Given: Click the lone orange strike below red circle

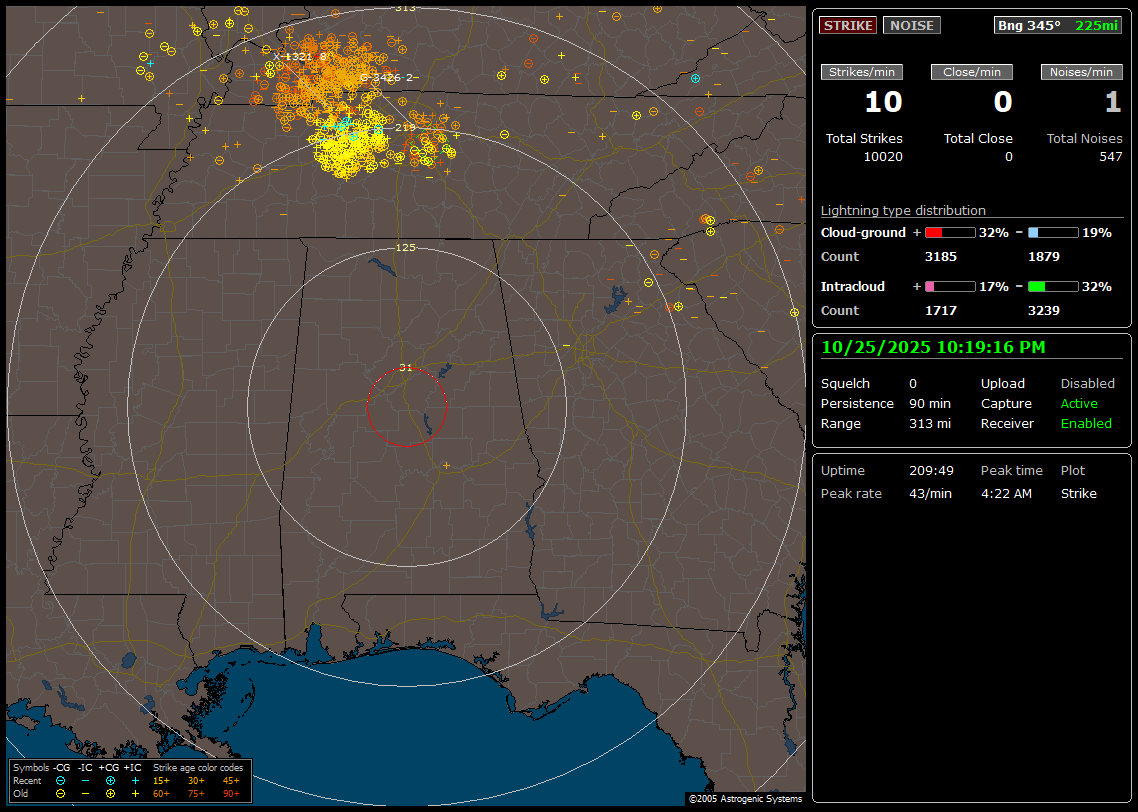Looking at the screenshot, I should click(x=446, y=466).
